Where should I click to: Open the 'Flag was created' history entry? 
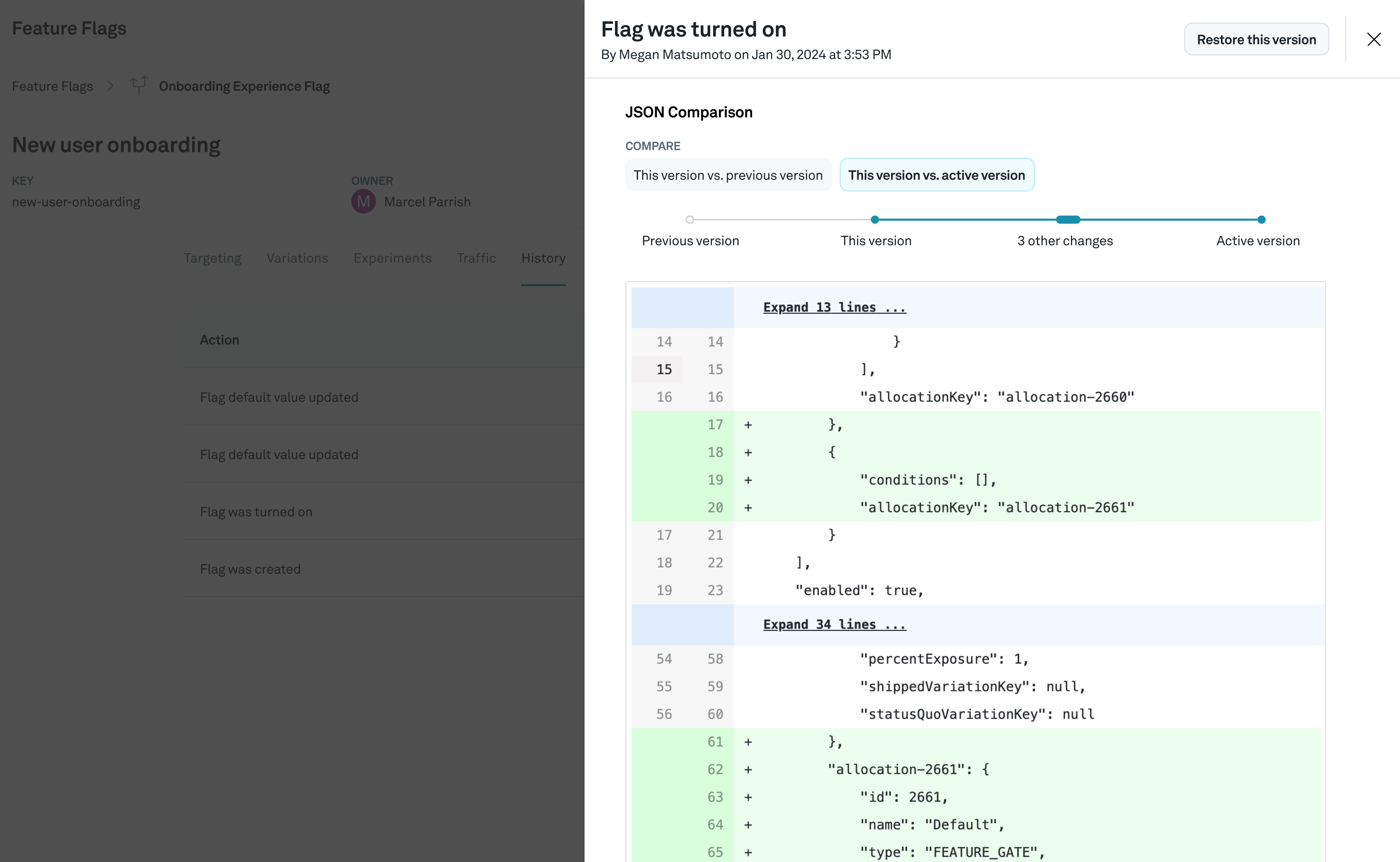pos(250,569)
